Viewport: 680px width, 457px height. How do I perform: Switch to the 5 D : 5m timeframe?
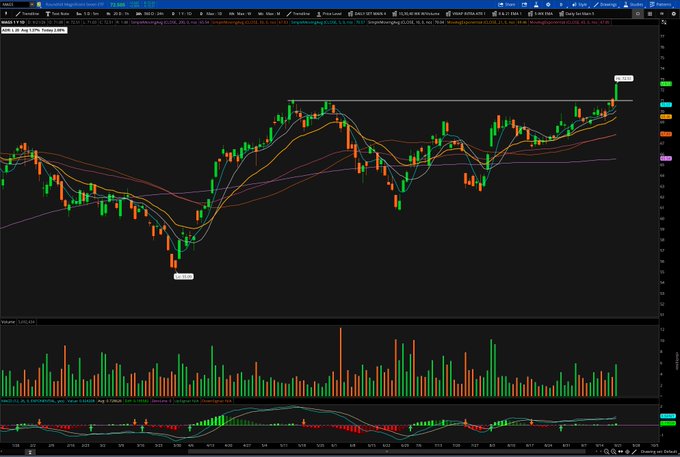[87, 13]
